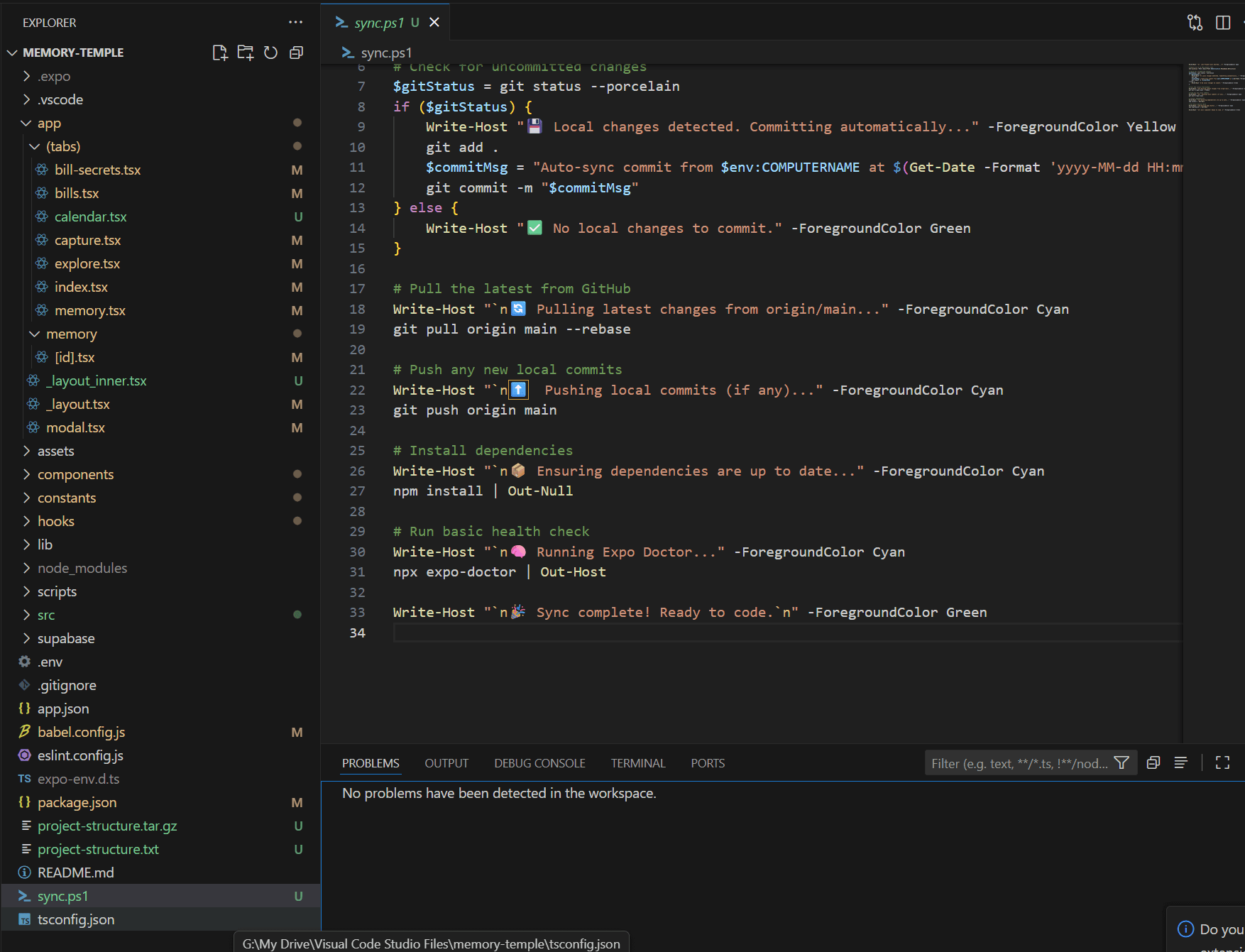Collapse all folders in Explorer
This screenshot has height=952, width=1245.
[x=297, y=53]
